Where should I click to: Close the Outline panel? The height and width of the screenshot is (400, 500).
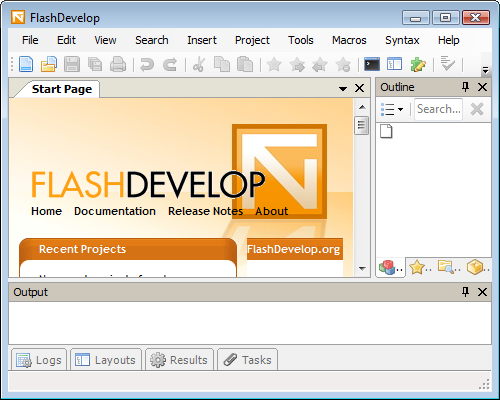tap(482, 87)
